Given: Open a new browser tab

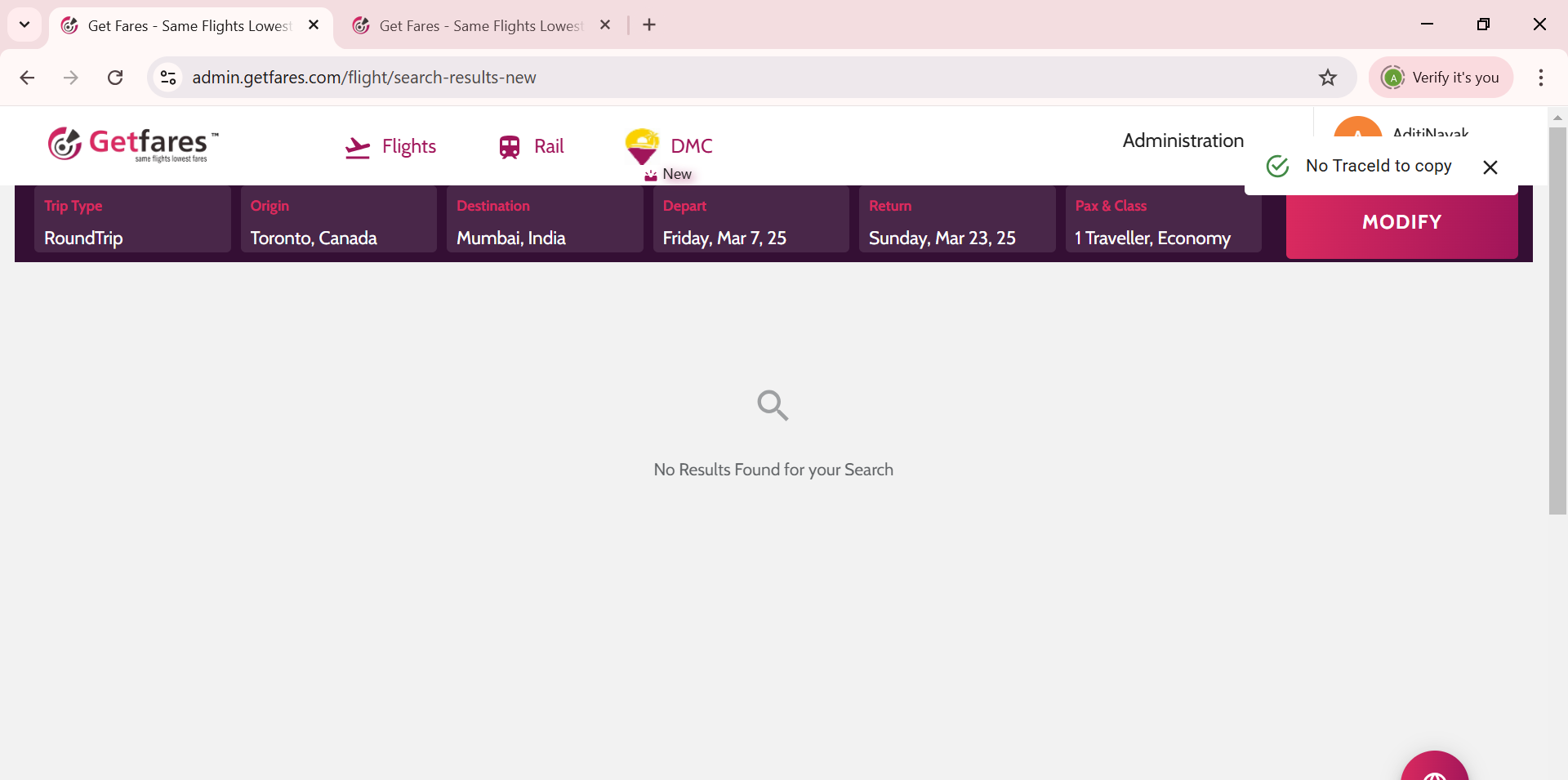Looking at the screenshot, I should (x=649, y=25).
